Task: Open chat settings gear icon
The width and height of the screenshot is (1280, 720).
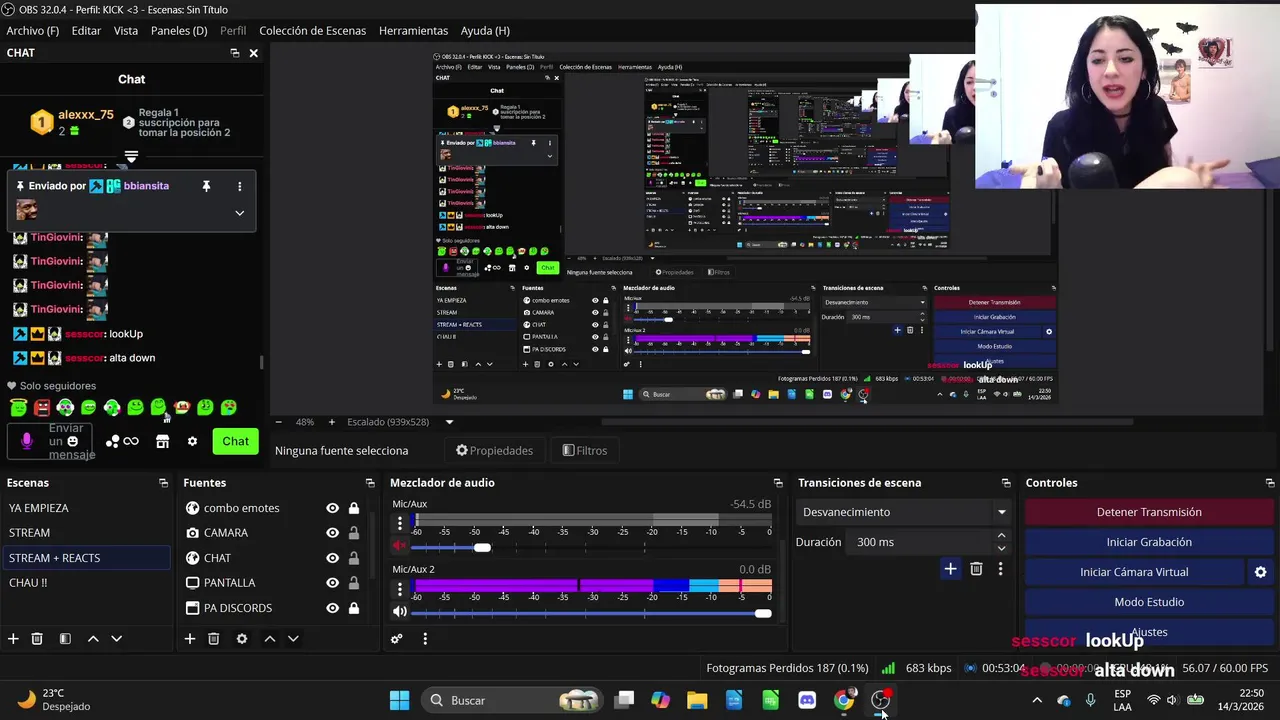Action: (x=192, y=441)
